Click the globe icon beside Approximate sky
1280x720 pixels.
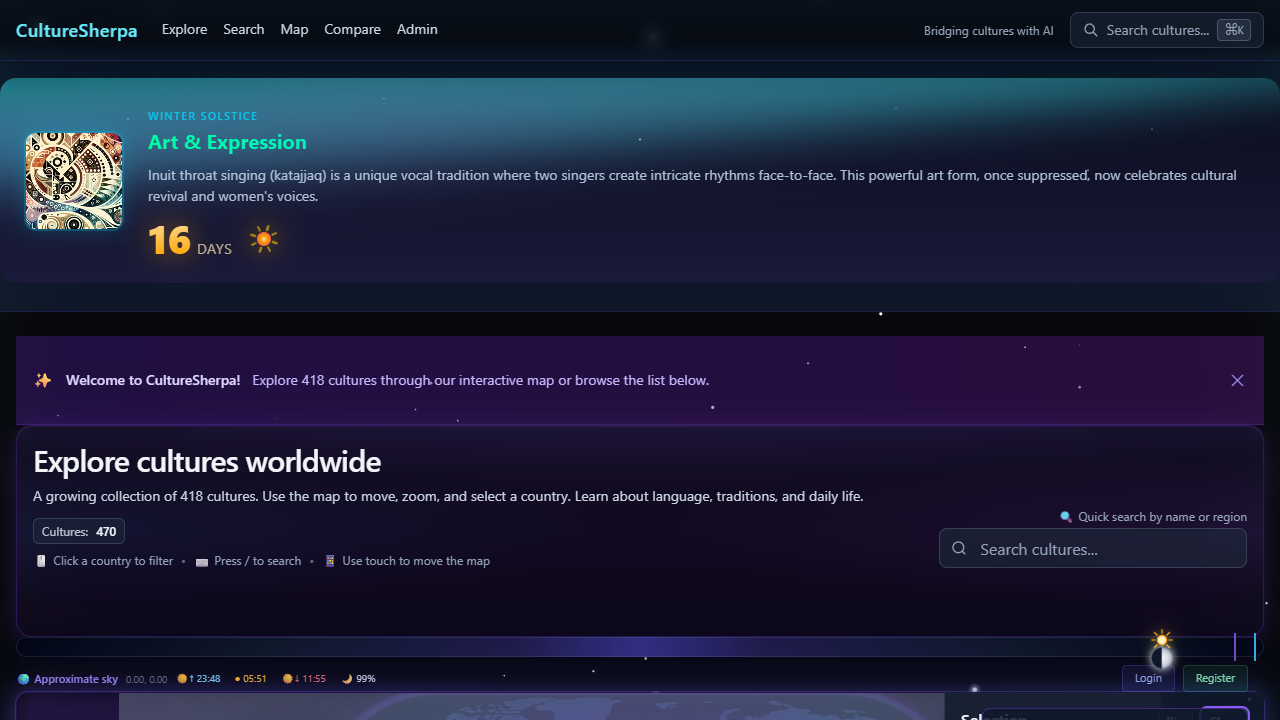24,679
